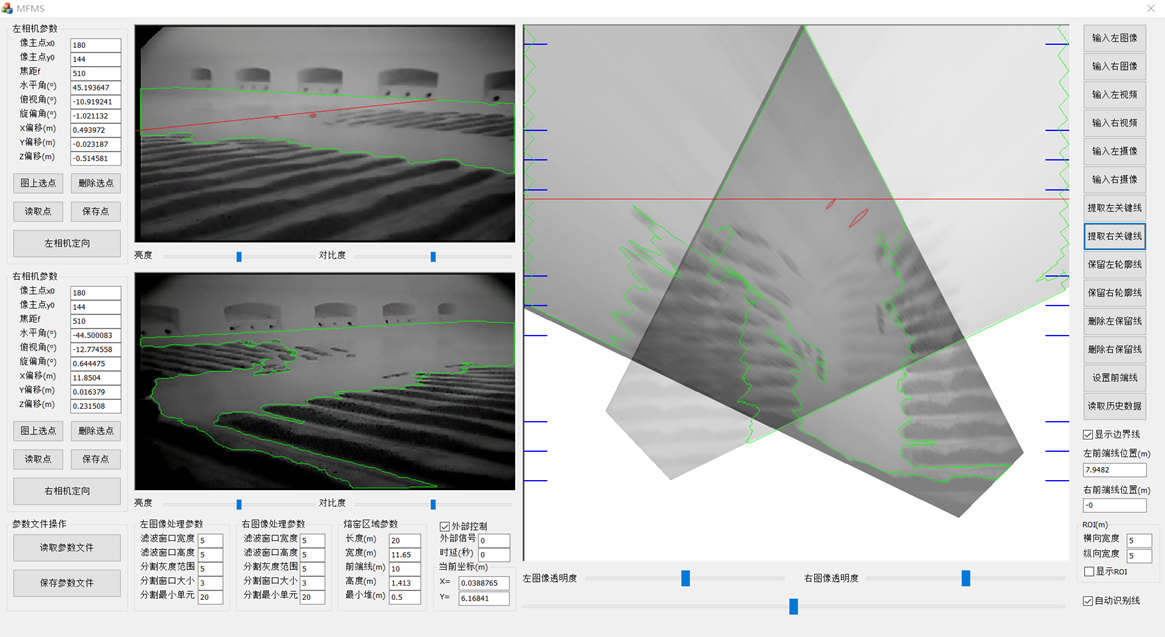Click 删除左保留线 button

click(1114, 321)
